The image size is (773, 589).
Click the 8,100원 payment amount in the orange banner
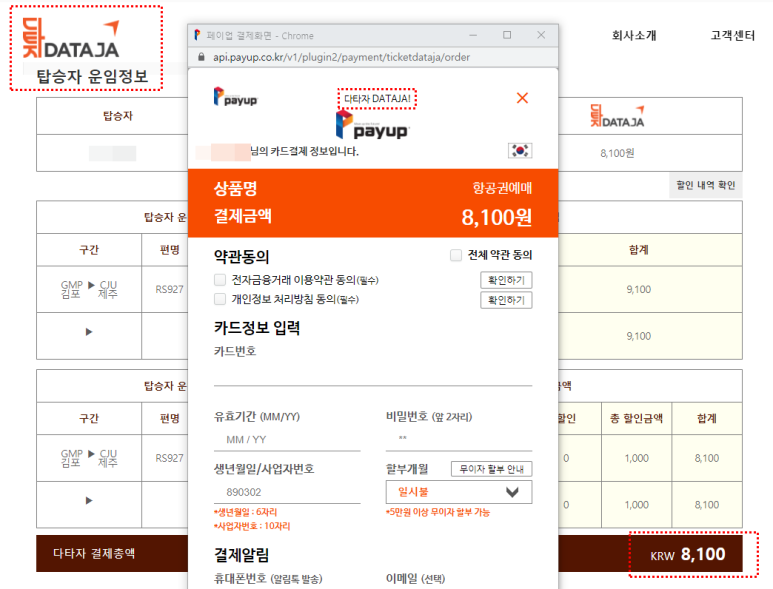pyautogui.click(x=496, y=217)
